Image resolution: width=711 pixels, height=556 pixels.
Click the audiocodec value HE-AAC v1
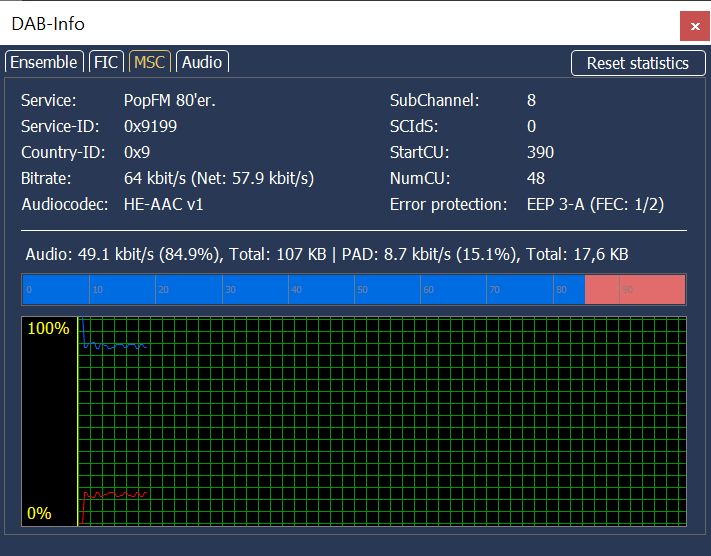click(163, 204)
